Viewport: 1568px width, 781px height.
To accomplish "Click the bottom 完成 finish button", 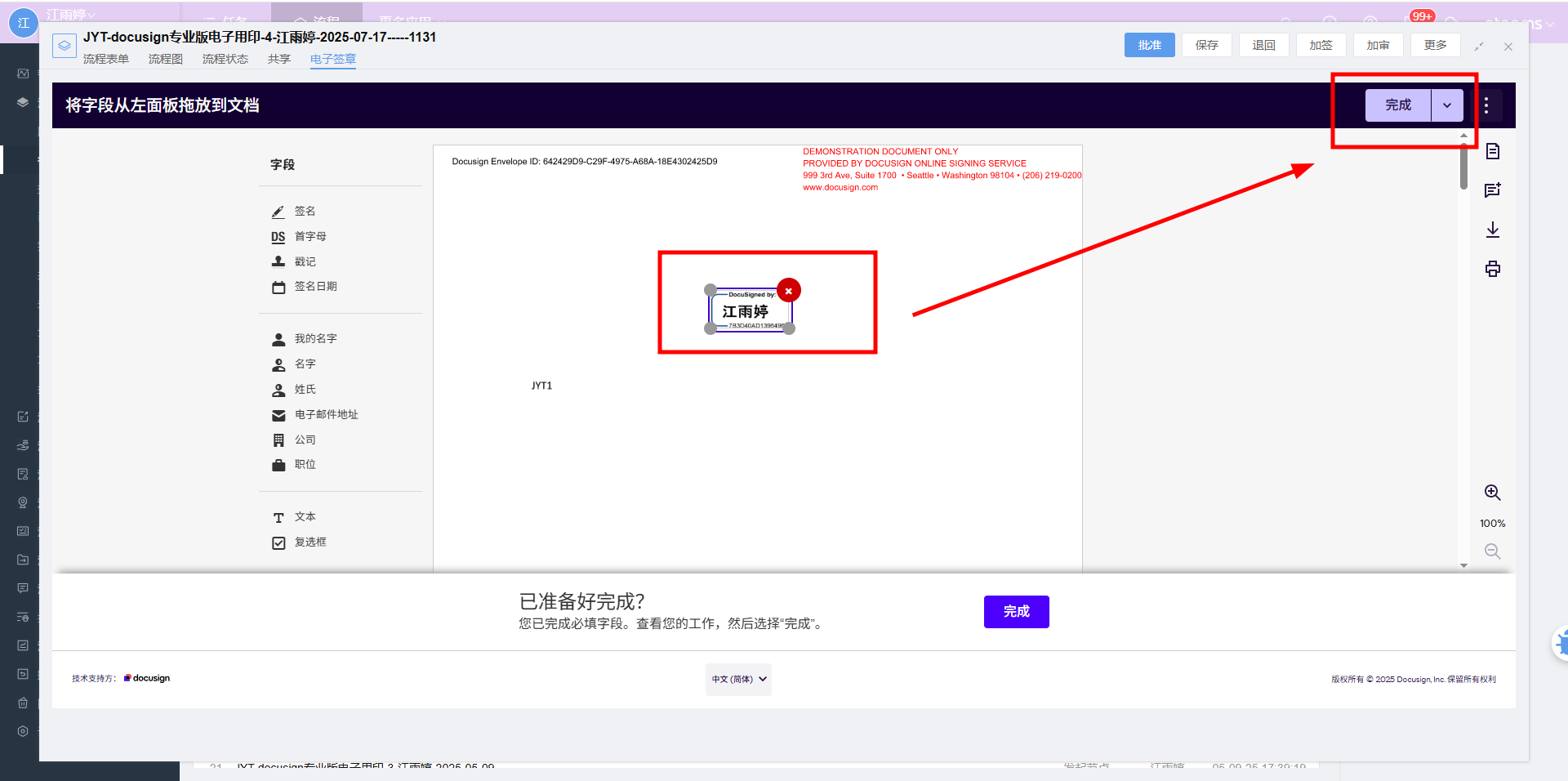I will click(x=1016, y=612).
